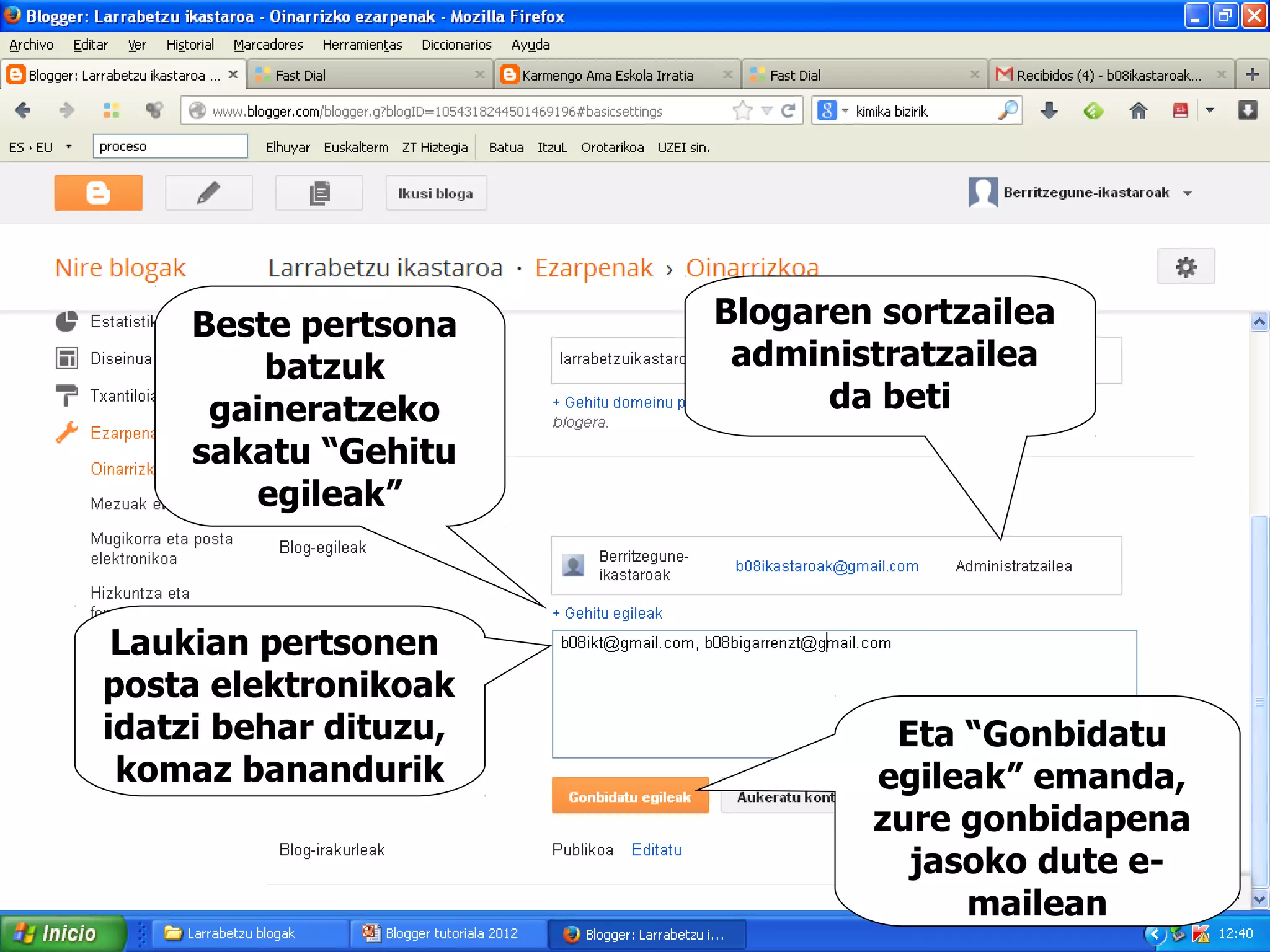This screenshot has height=952, width=1270.
Task: Select Mugikorra eta posta elektronikoa settings
Action: 161,548
